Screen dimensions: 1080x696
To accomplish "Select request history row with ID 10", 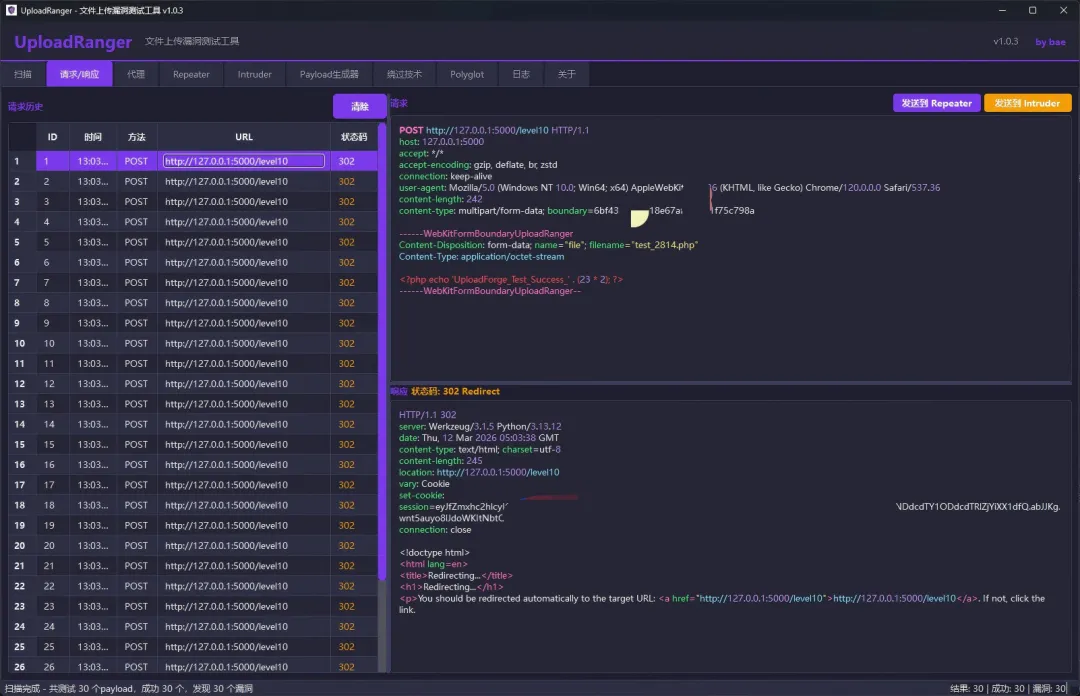I will [193, 343].
